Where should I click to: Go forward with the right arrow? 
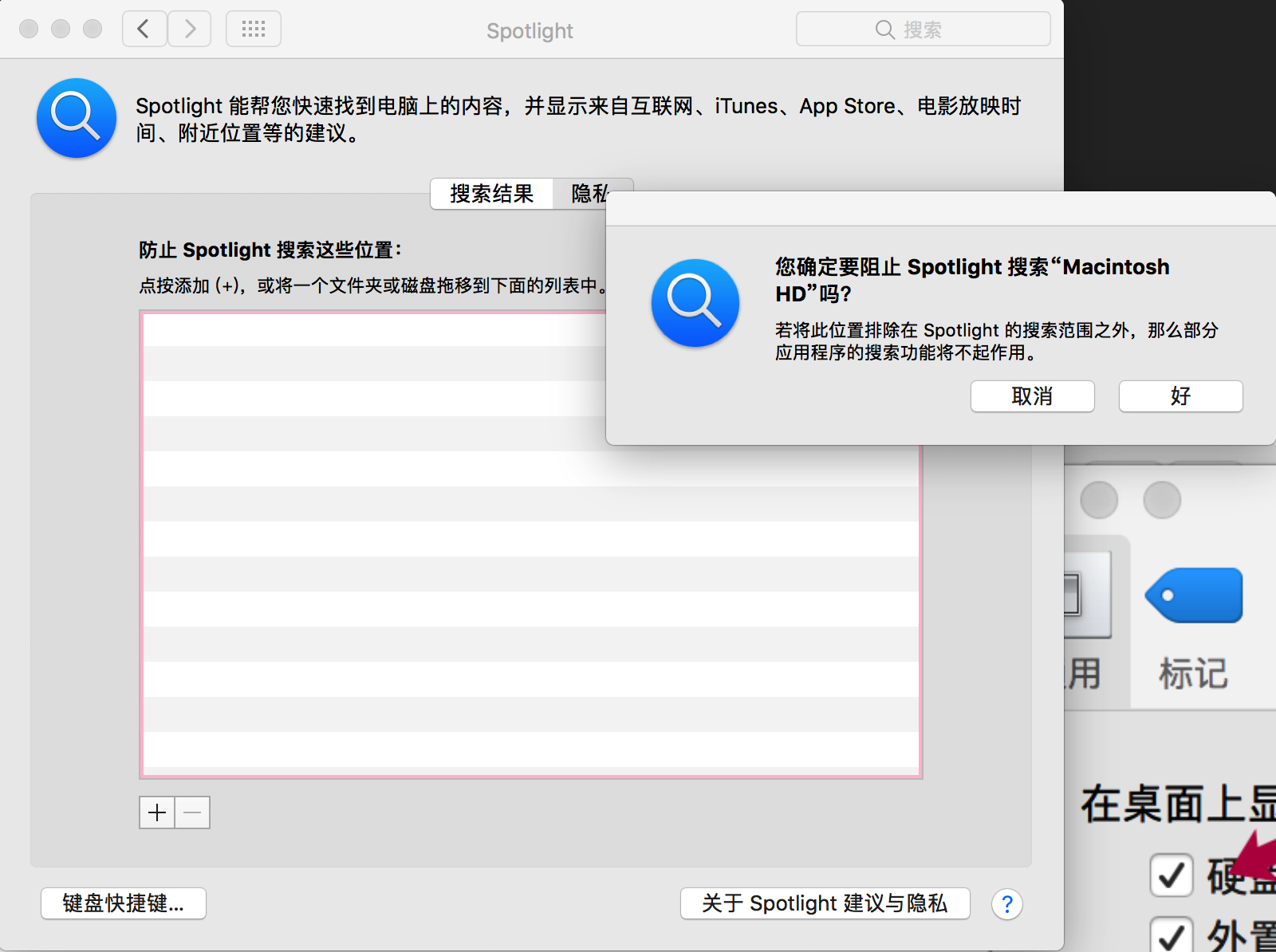tap(190, 30)
